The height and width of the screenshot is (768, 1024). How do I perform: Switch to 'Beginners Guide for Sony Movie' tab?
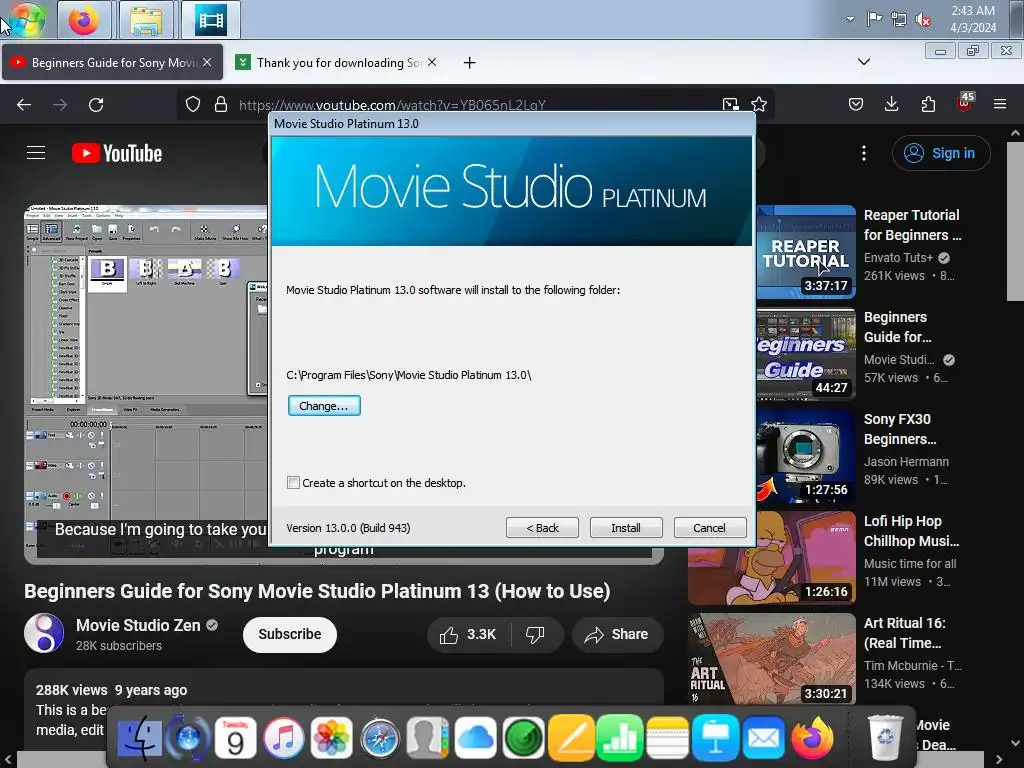tap(112, 63)
